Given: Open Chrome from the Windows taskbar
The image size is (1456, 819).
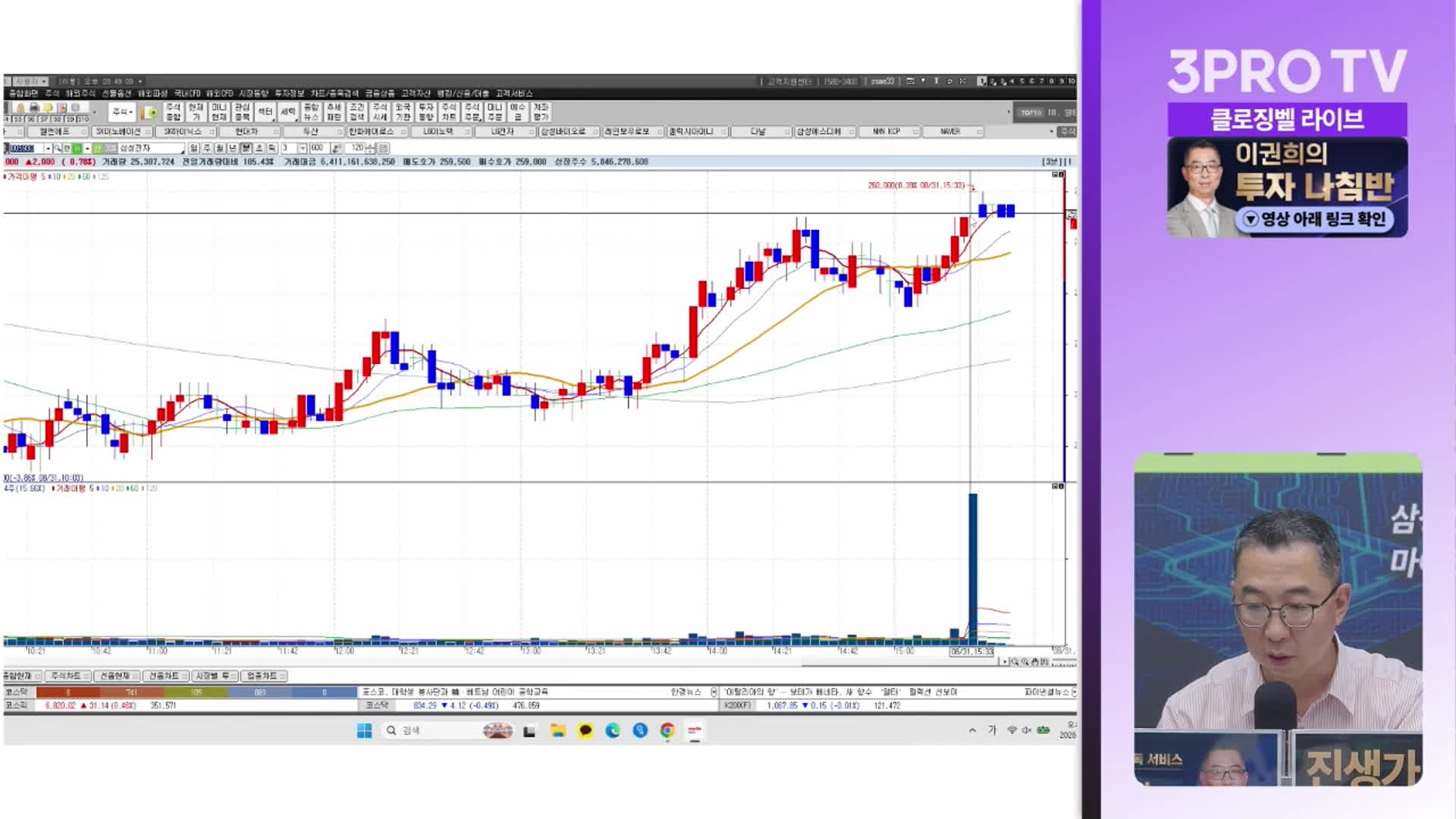Looking at the screenshot, I should [667, 730].
